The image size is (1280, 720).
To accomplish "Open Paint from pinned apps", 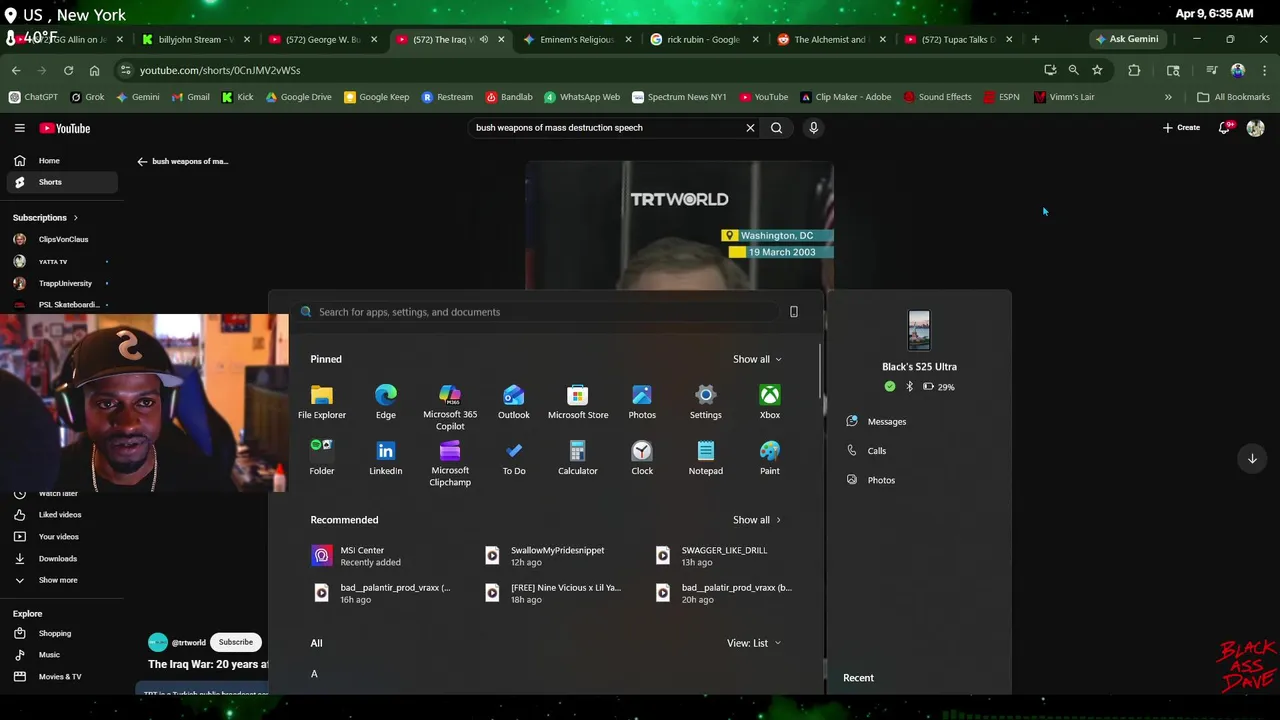I will click(x=770, y=458).
